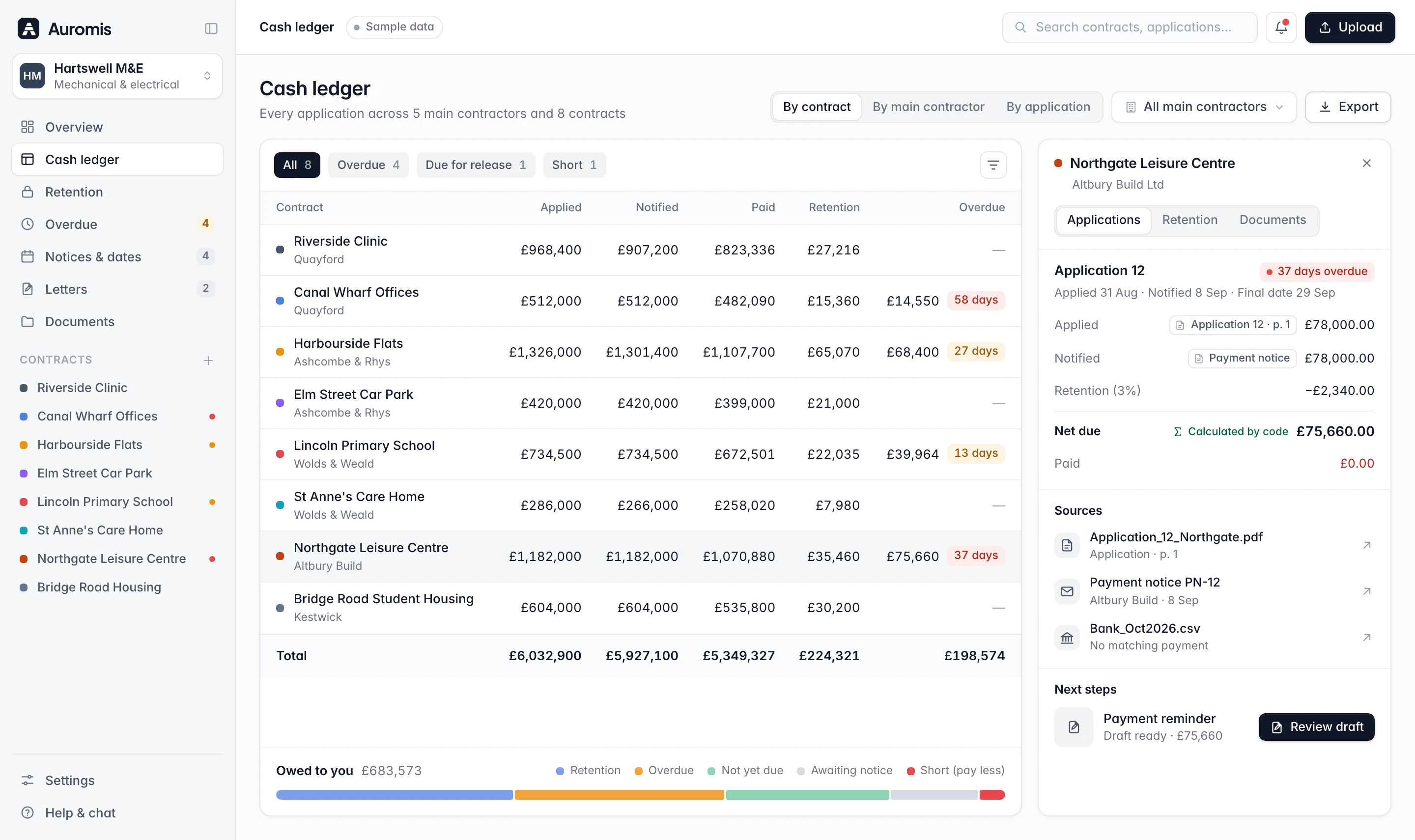Screen dimensions: 1415x840
Task: Switch to the Retention tab in detail panel
Action: [1189, 220]
